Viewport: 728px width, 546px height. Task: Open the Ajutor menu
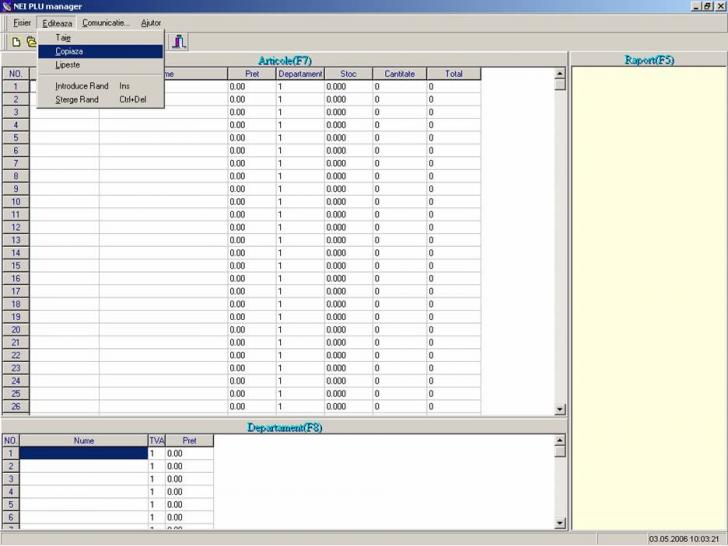pyautogui.click(x=151, y=22)
